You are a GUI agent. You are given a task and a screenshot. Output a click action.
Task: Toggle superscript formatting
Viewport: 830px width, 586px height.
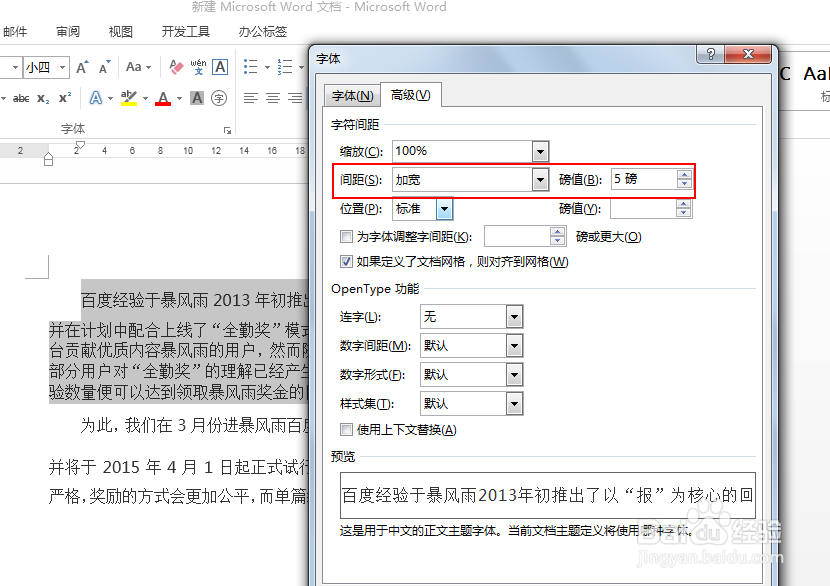coord(65,98)
